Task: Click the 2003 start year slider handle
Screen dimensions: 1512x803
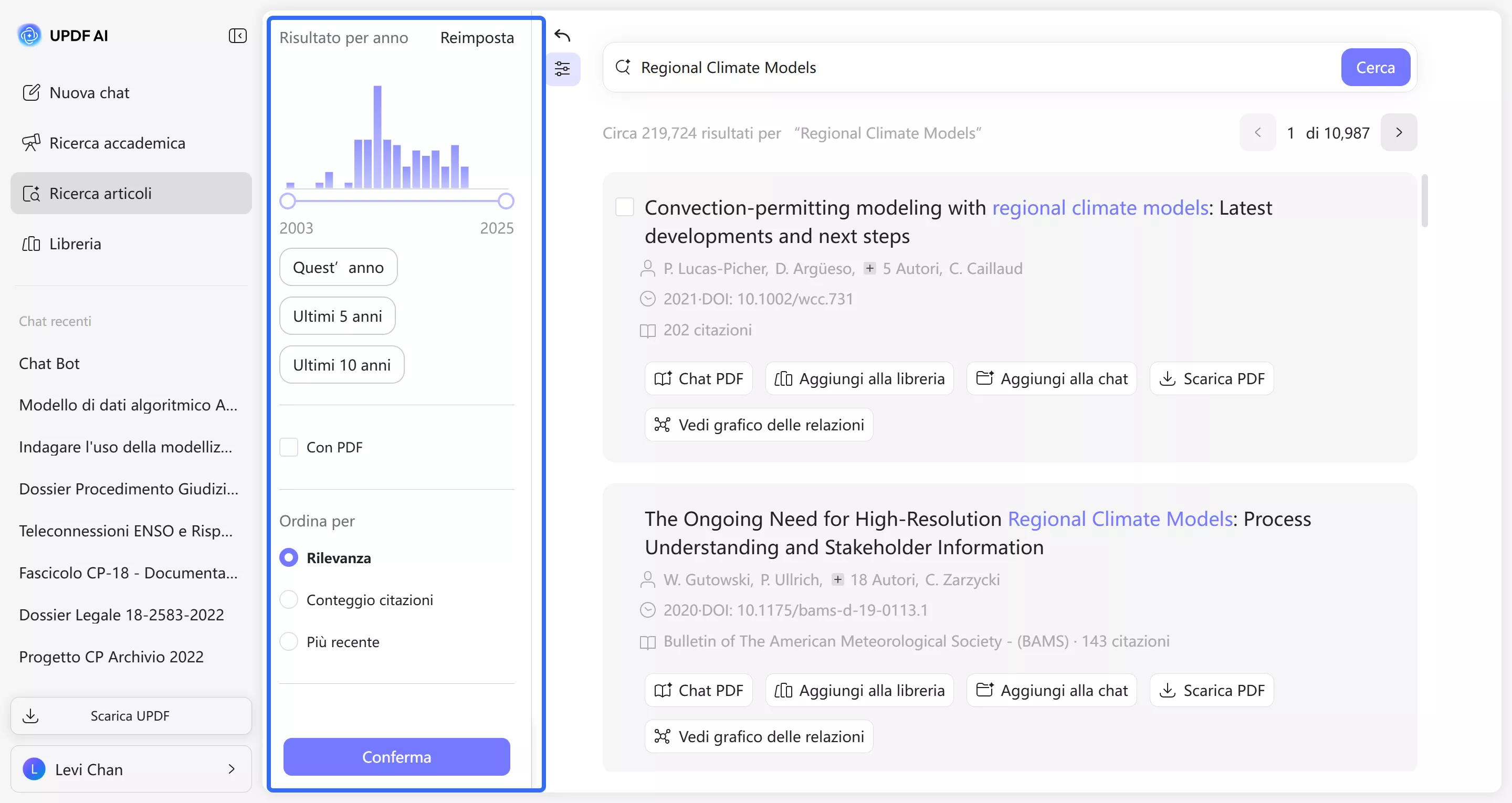Action: (288, 202)
